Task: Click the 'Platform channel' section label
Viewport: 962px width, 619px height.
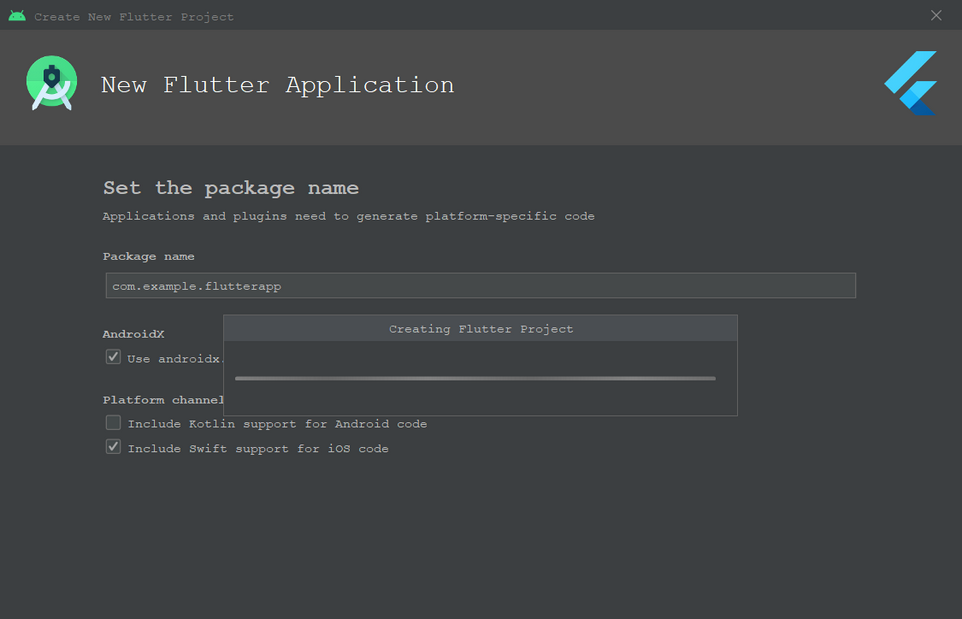Action: point(163,400)
